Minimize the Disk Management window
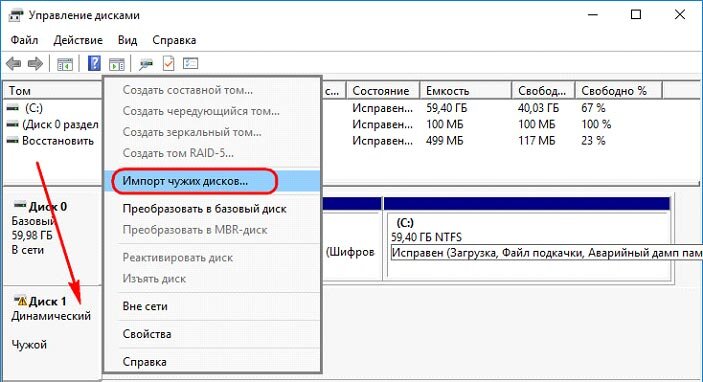703x382 pixels. [593, 15]
